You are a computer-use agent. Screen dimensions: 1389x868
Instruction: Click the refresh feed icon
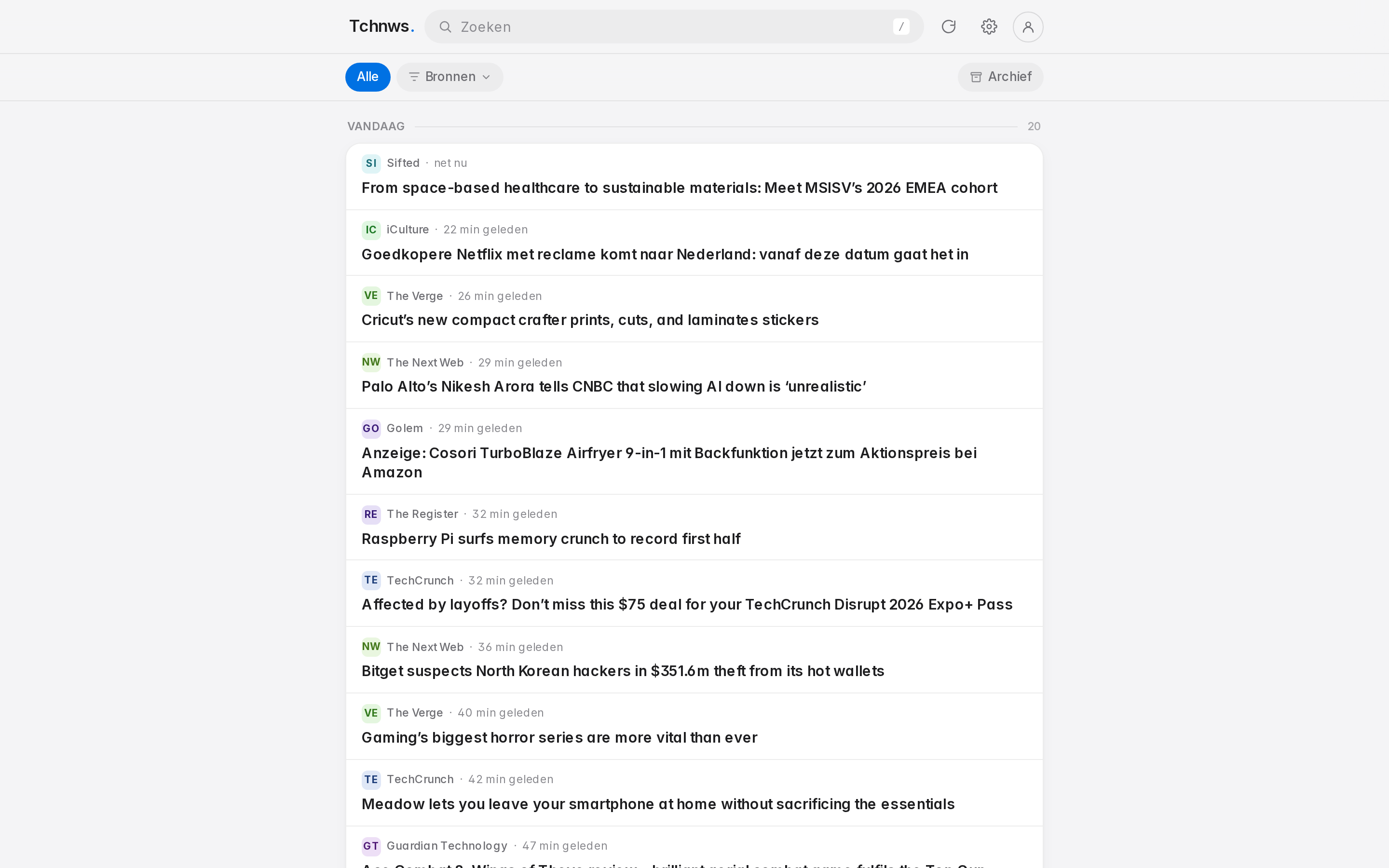[x=948, y=27]
